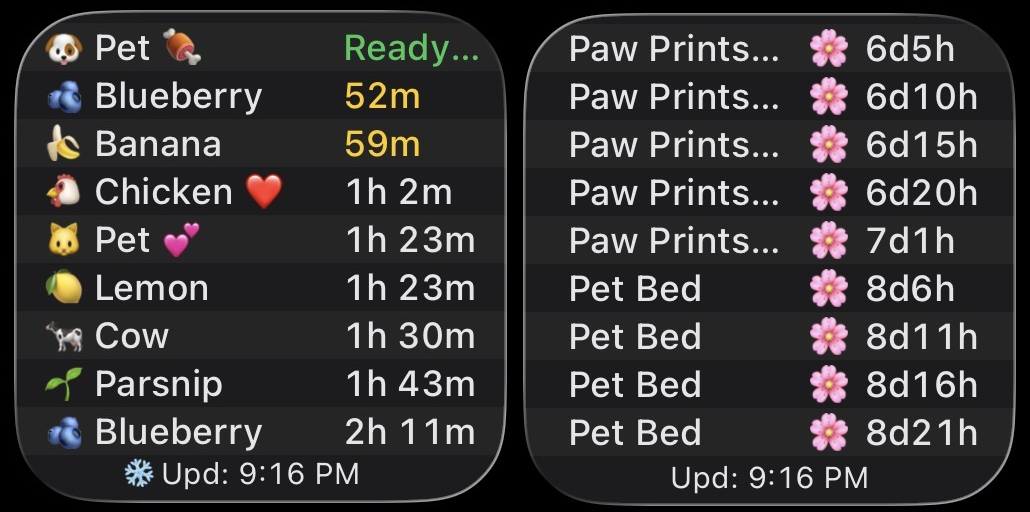The height and width of the screenshot is (512, 1030).
Task: Click the right widget's Upd: 9:16 PM text
Action: pyautogui.click(x=768, y=477)
